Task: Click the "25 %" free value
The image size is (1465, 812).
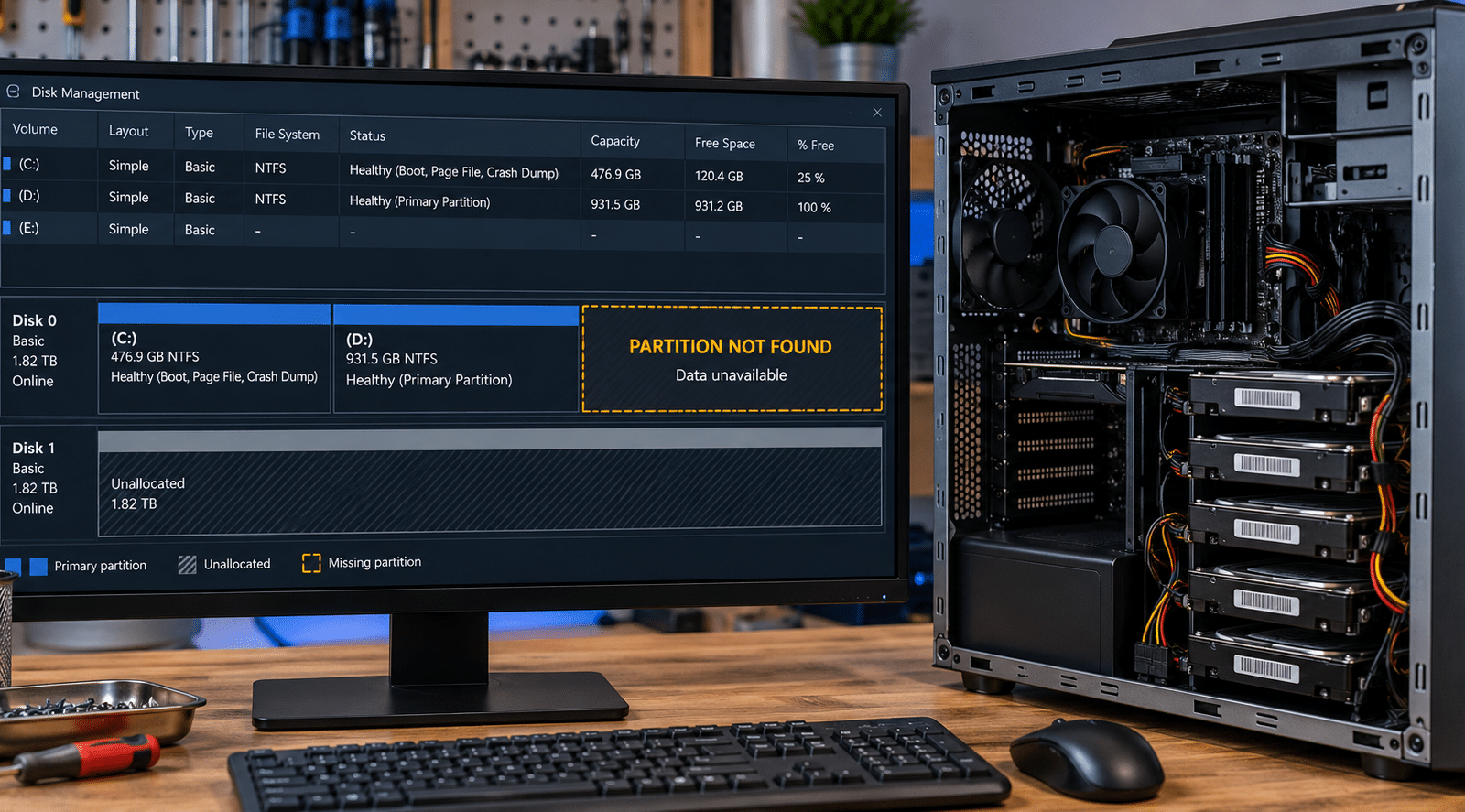Action: pyautogui.click(x=811, y=178)
